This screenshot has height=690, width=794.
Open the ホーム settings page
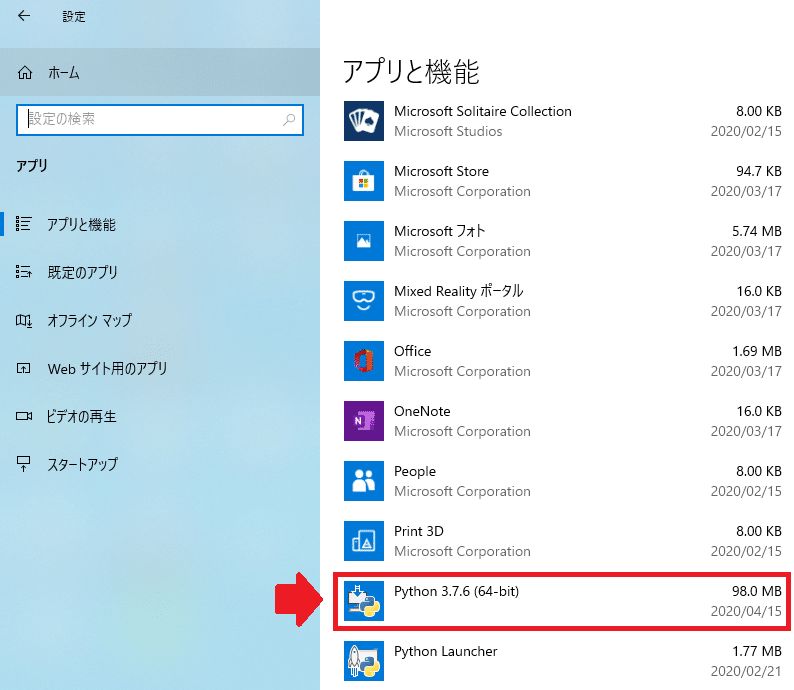pos(160,72)
